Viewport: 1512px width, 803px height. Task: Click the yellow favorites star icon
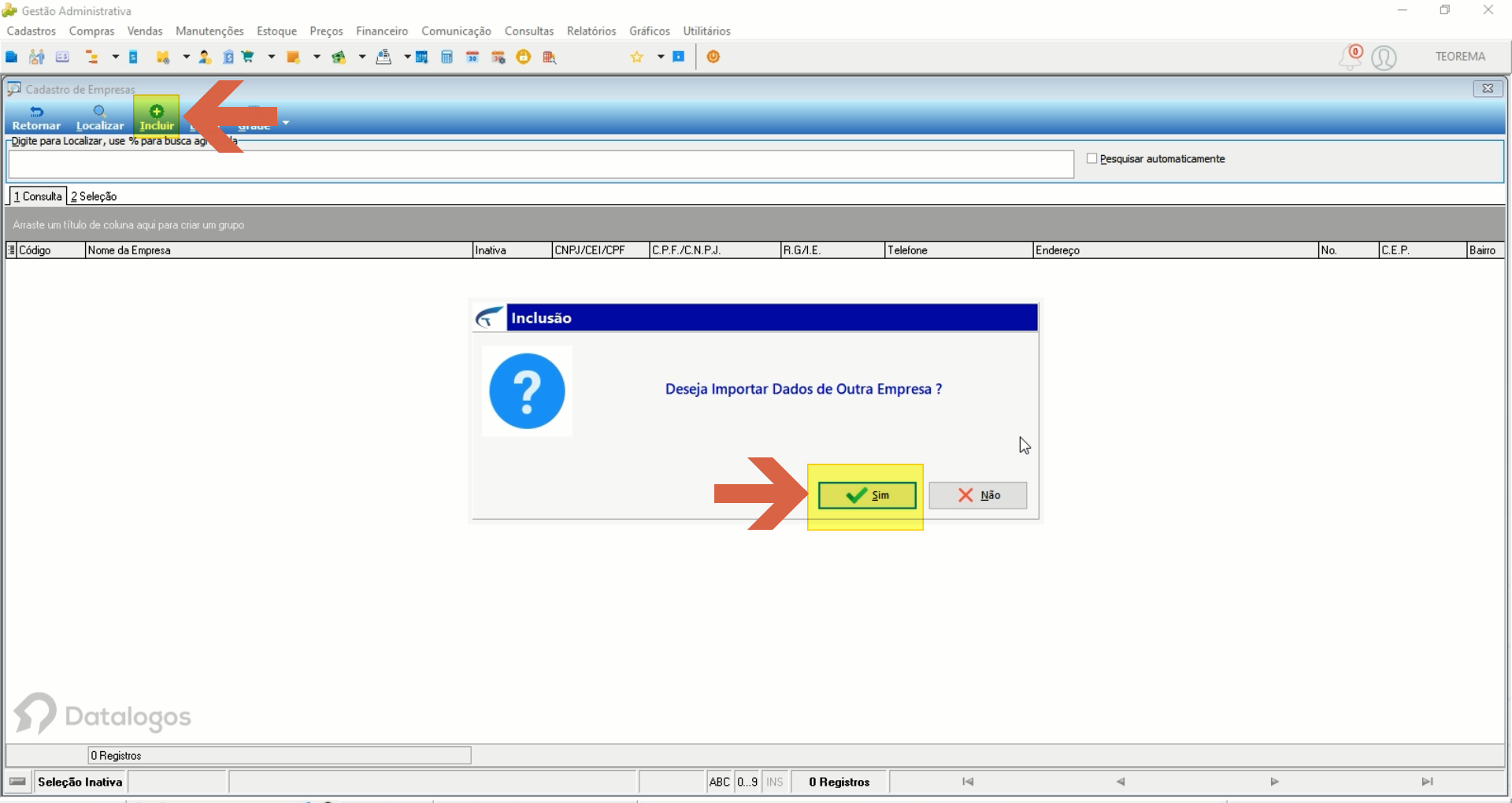tap(637, 57)
